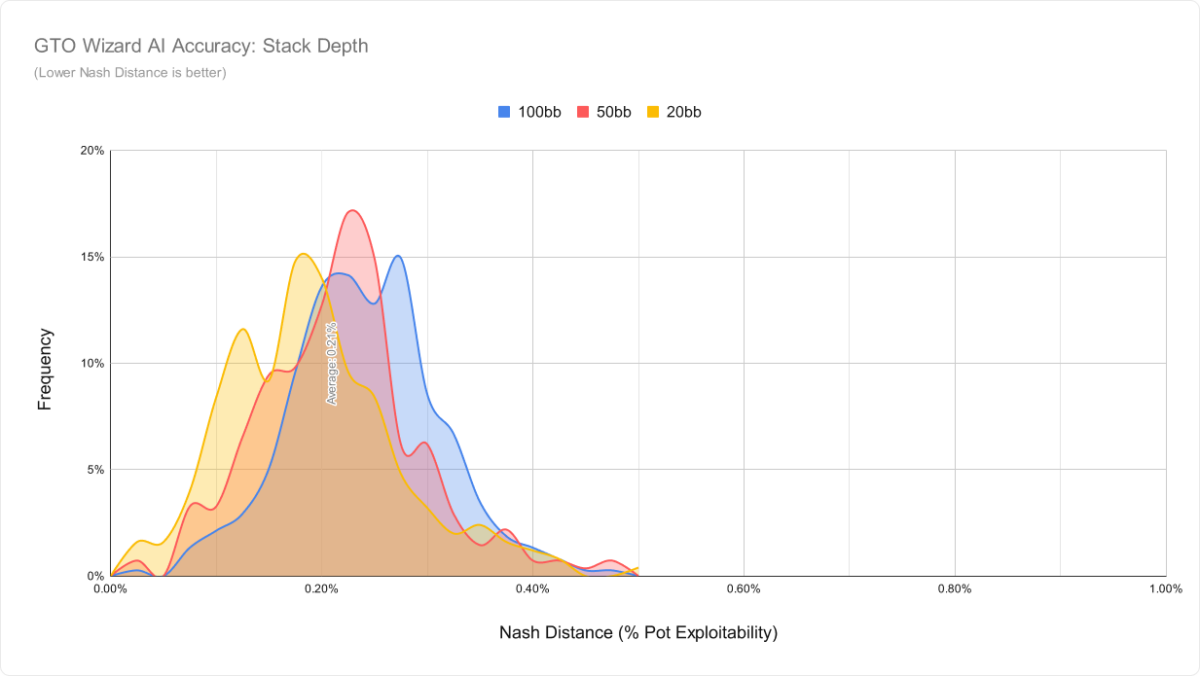Click the "0%" y-axis tick label

point(95,576)
